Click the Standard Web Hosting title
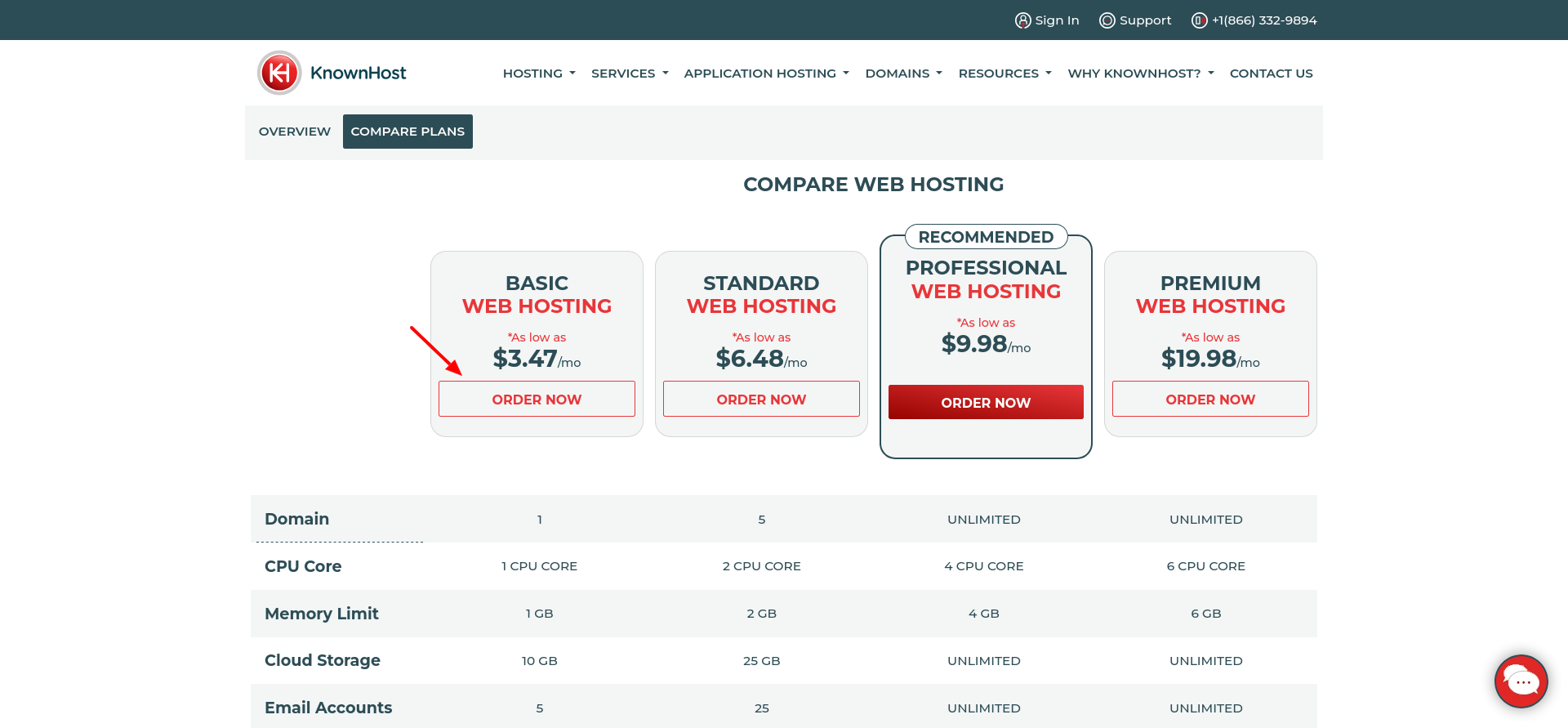The width and height of the screenshot is (1568, 728). point(761,294)
